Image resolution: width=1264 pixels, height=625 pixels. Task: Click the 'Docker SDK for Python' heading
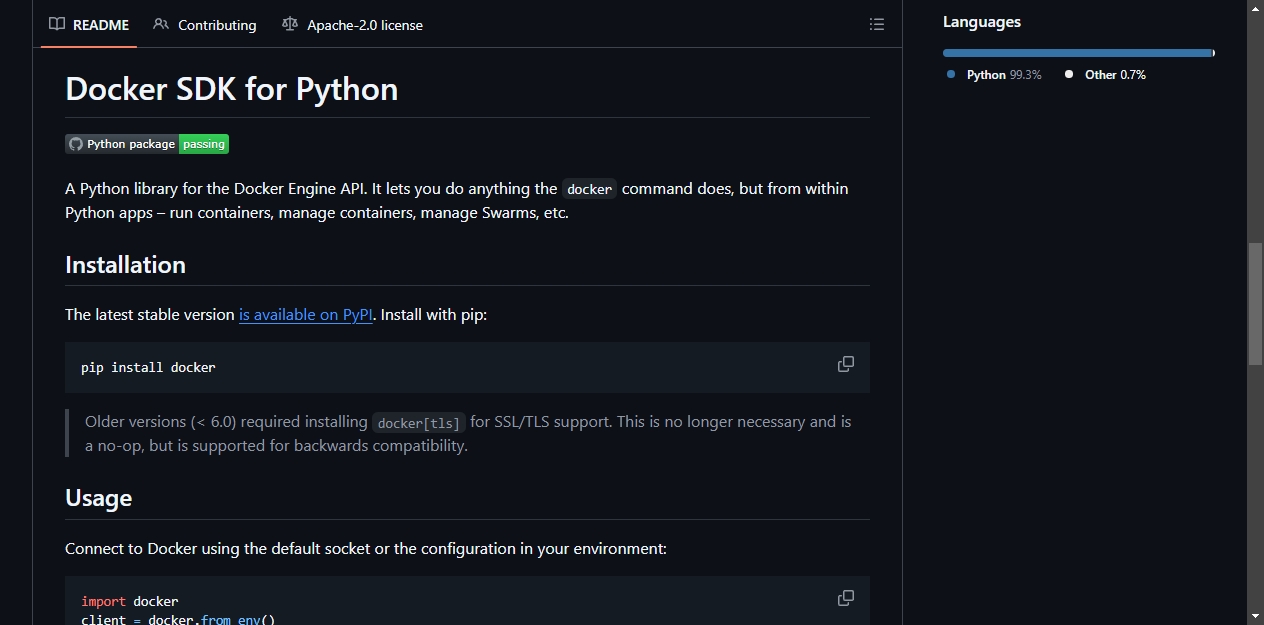232,89
